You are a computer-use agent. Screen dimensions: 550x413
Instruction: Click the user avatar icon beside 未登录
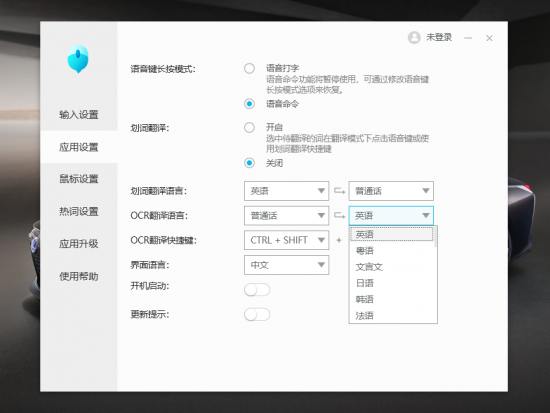414,38
